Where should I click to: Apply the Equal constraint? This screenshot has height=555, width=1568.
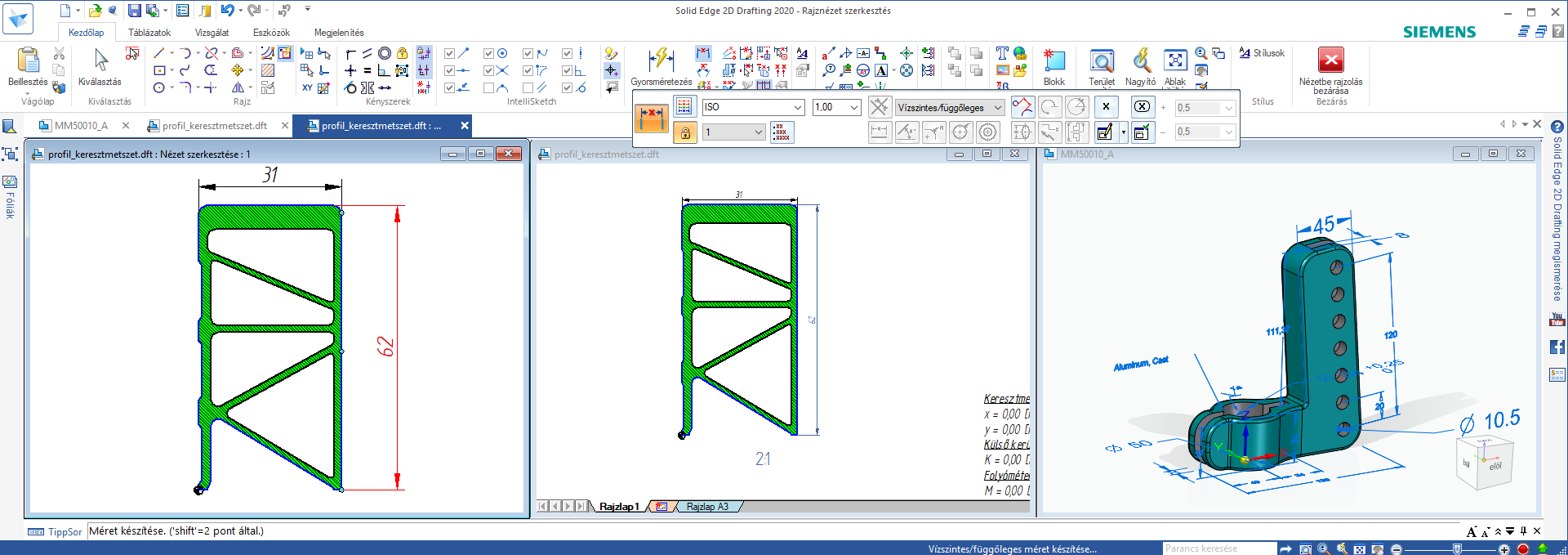pos(367,70)
